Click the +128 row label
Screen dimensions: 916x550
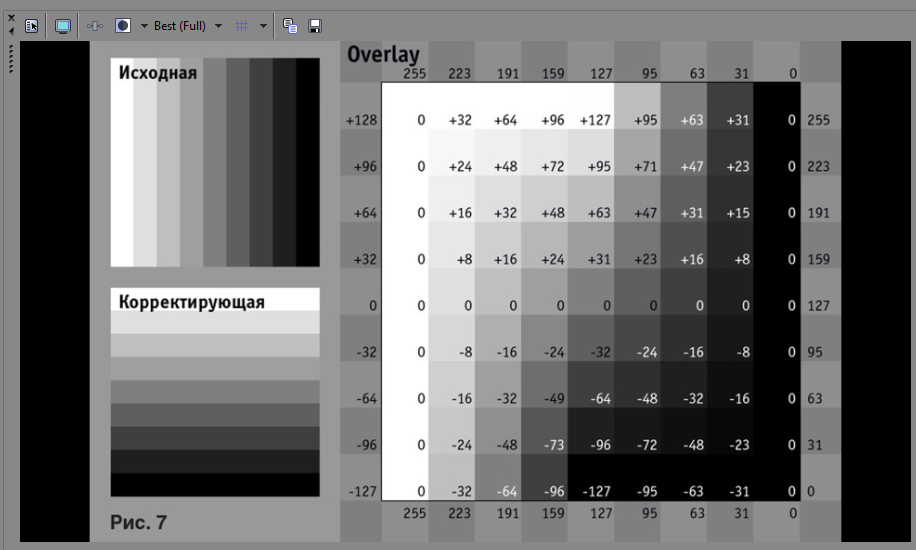(x=362, y=120)
